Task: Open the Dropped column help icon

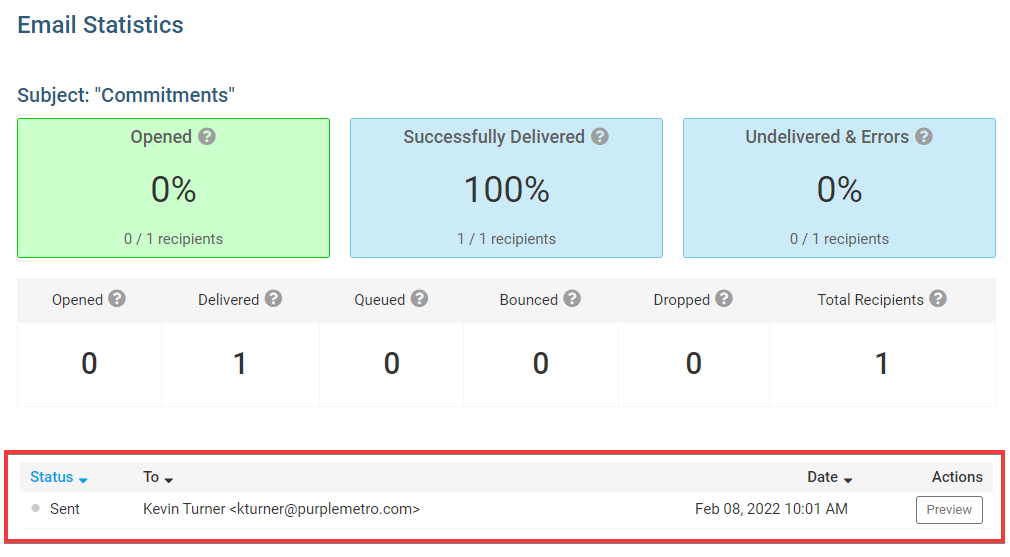Action: [x=724, y=299]
